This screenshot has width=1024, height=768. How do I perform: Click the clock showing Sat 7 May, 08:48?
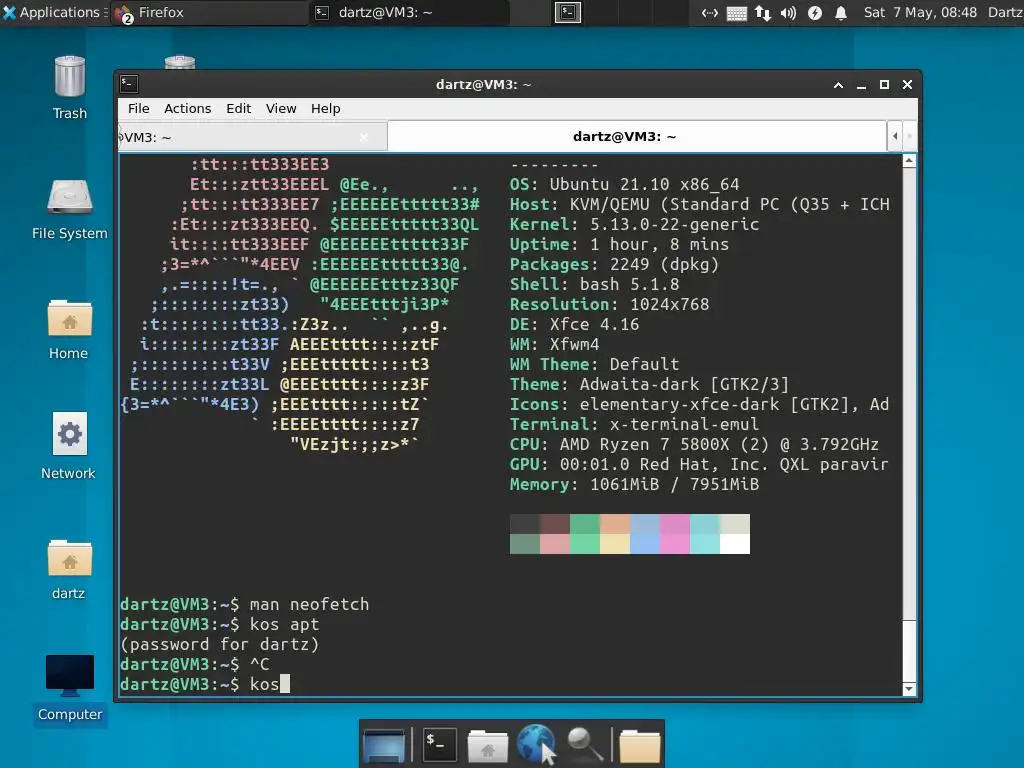920,12
